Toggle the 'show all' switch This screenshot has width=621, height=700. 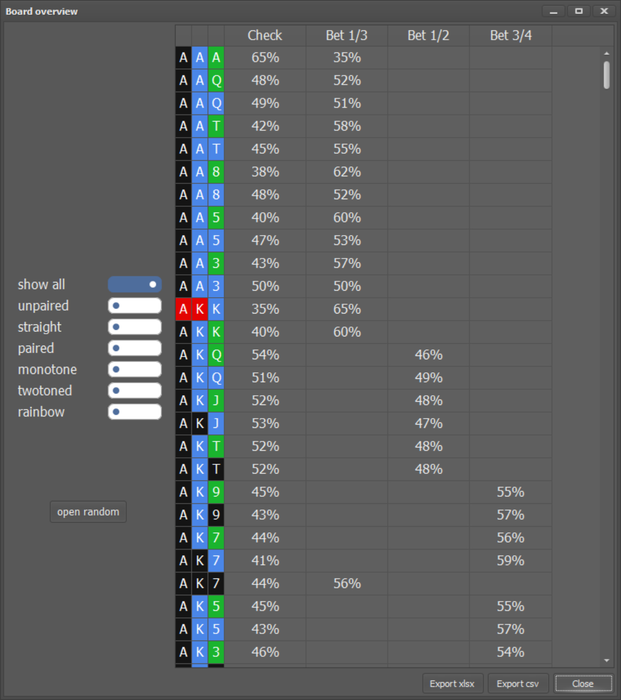tap(134, 284)
